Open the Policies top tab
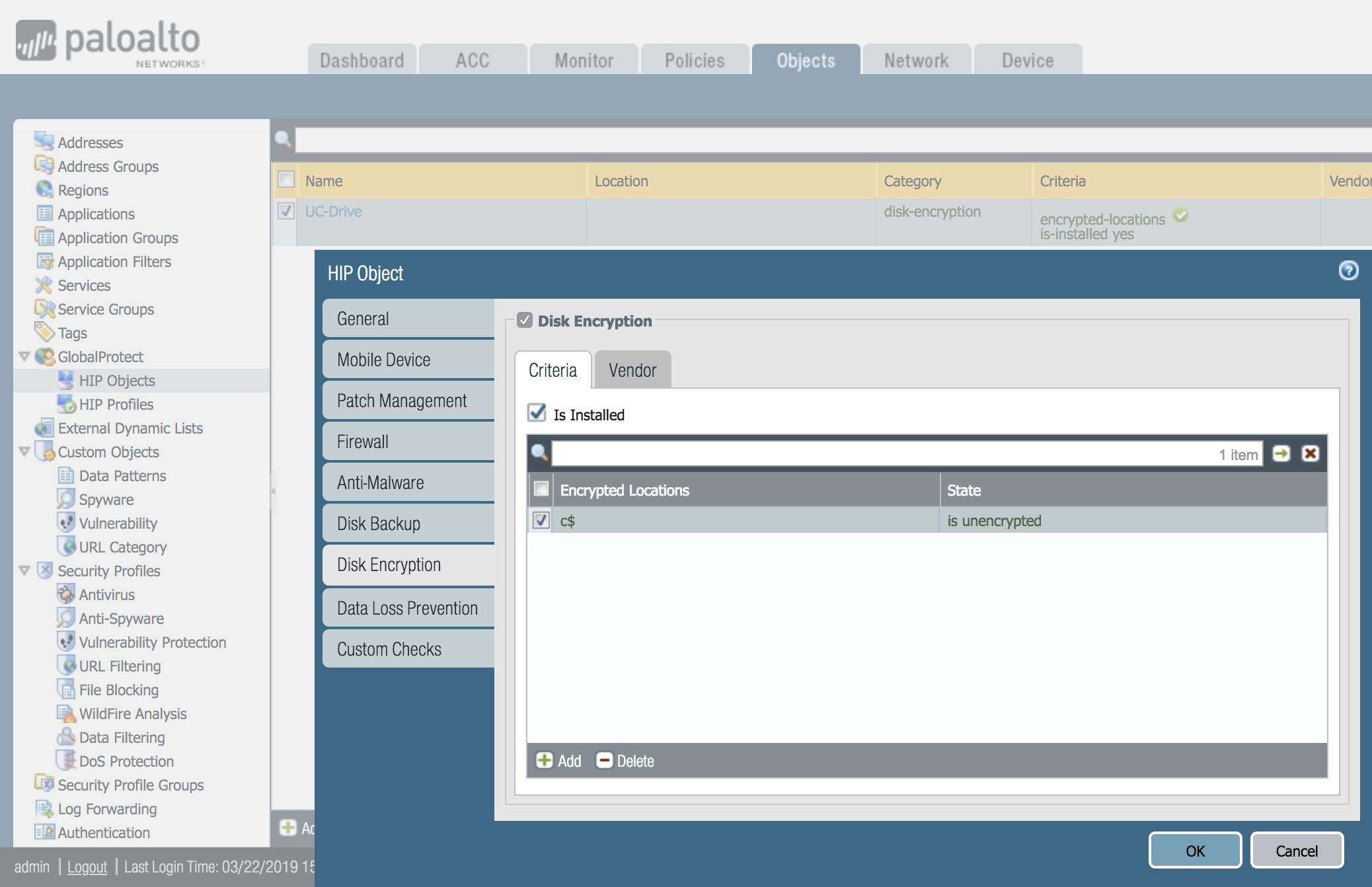The height and width of the screenshot is (887, 1372). (x=695, y=60)
